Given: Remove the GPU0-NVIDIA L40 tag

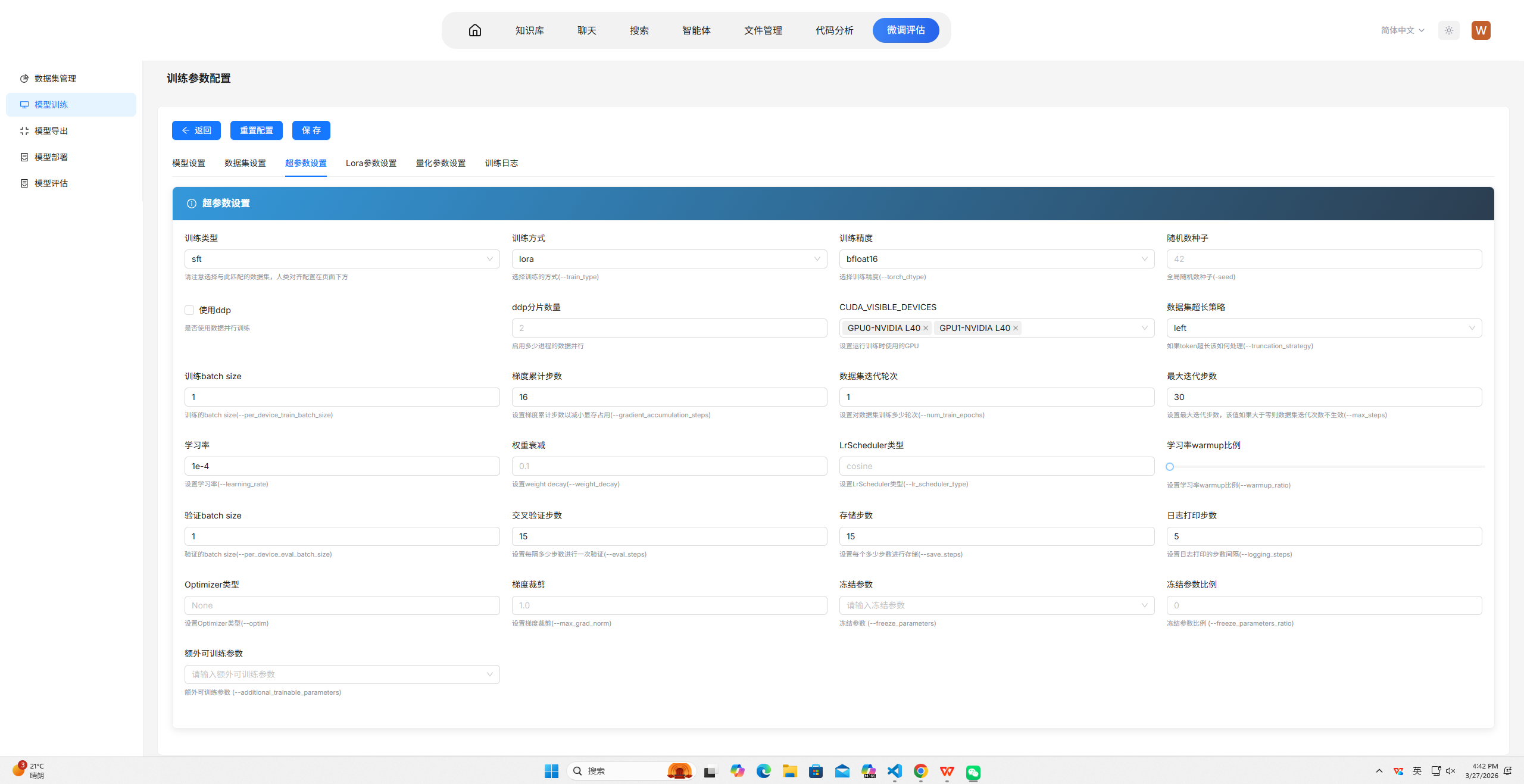Looking at the screenshot, I should coord(926,328).
